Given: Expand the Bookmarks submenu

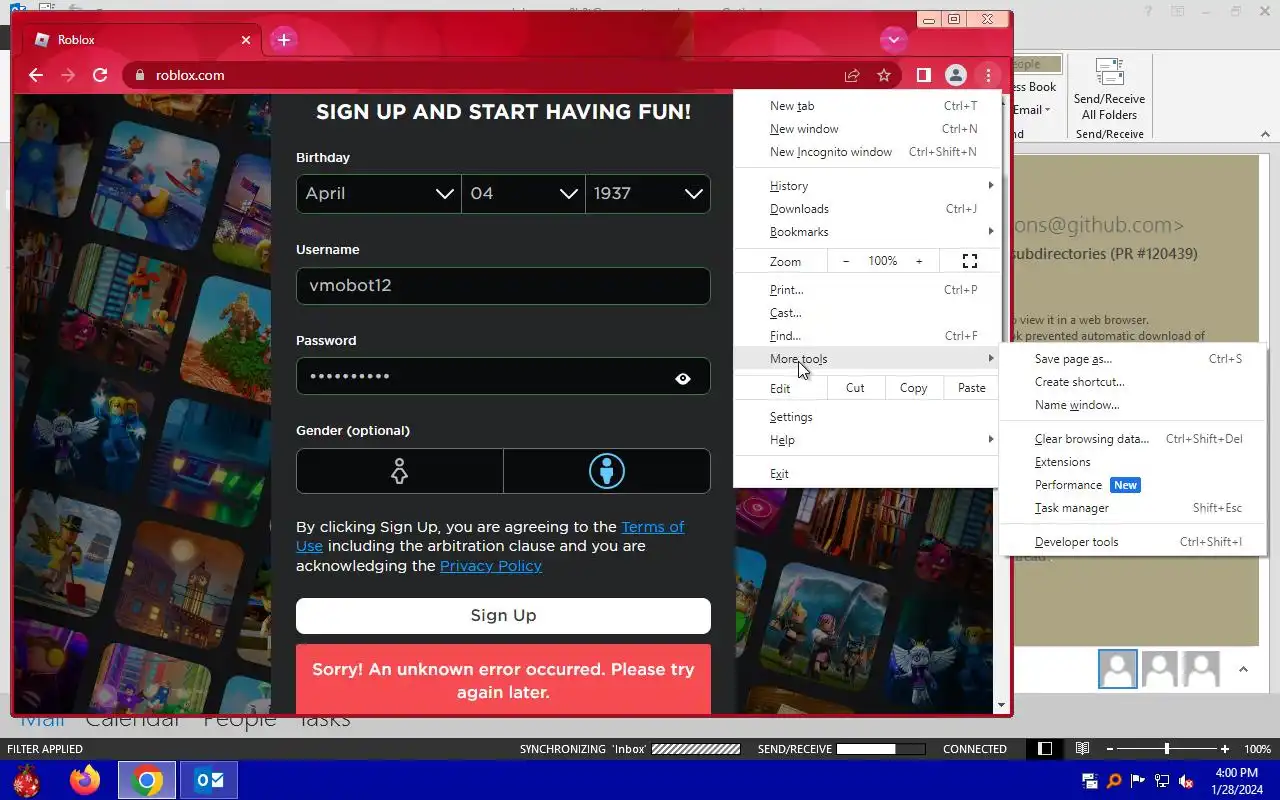Looking at the screenshot, I should (866, 232).
